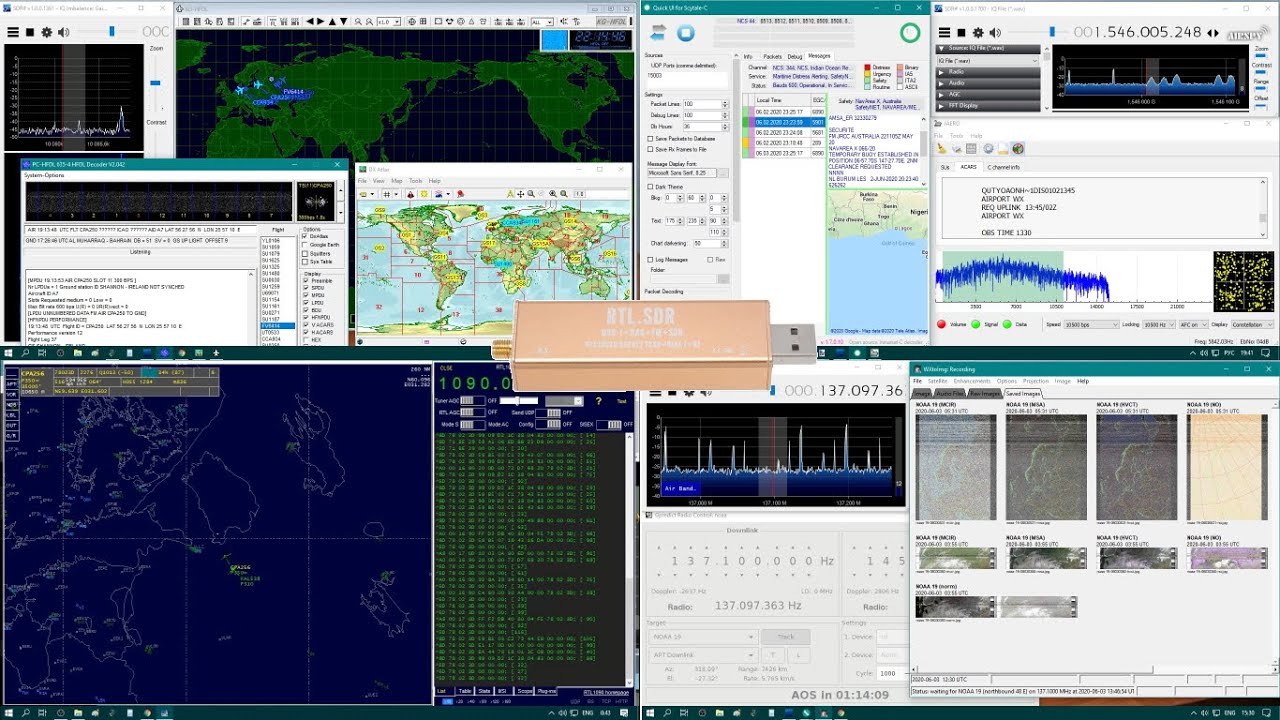Screen dimensions: 1280x720
Task: Tick the Log Messages checkbox in Scytale-C
Action: [x=651, y=260]
